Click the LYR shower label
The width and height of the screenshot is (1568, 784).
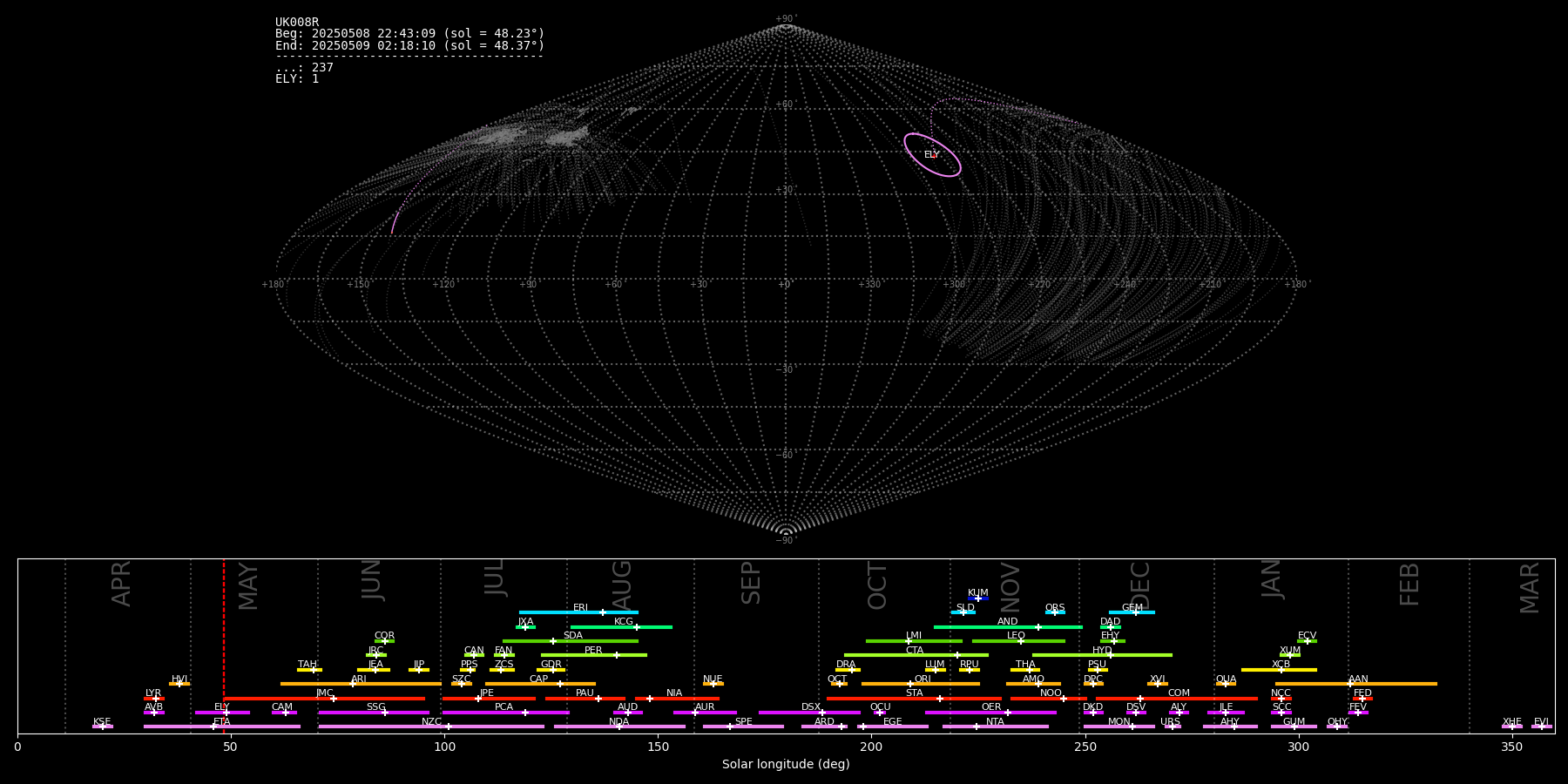tap(153, 693)
